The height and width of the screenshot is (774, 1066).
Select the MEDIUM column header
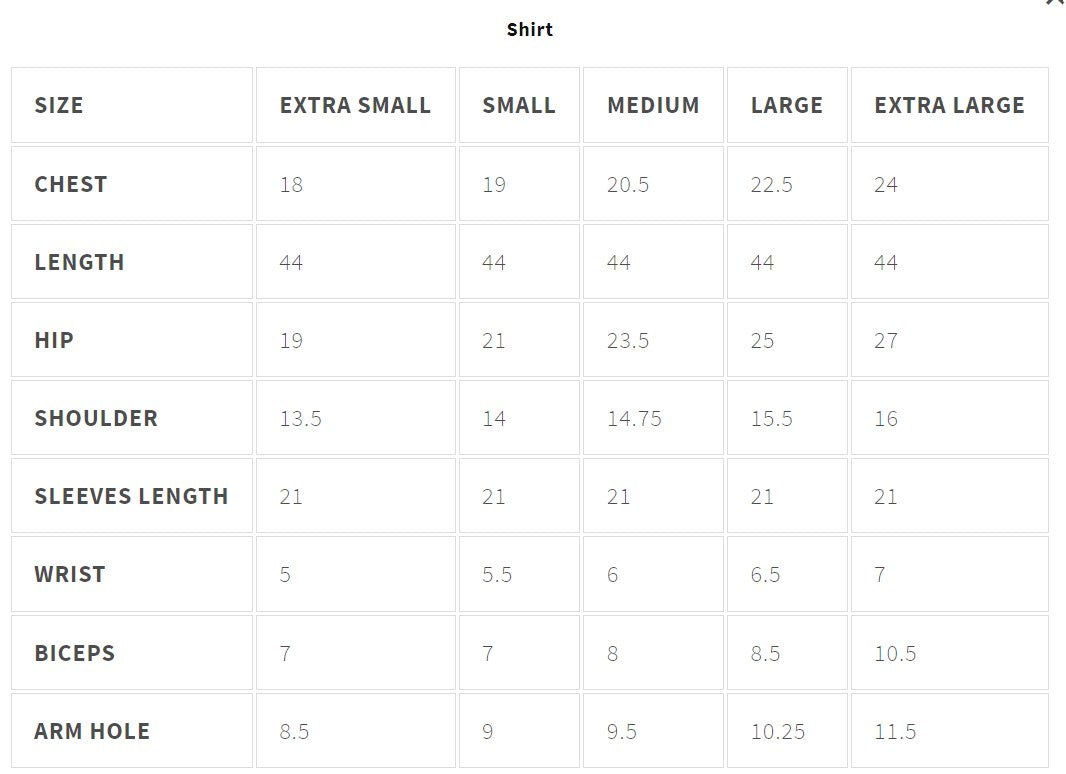653,105
